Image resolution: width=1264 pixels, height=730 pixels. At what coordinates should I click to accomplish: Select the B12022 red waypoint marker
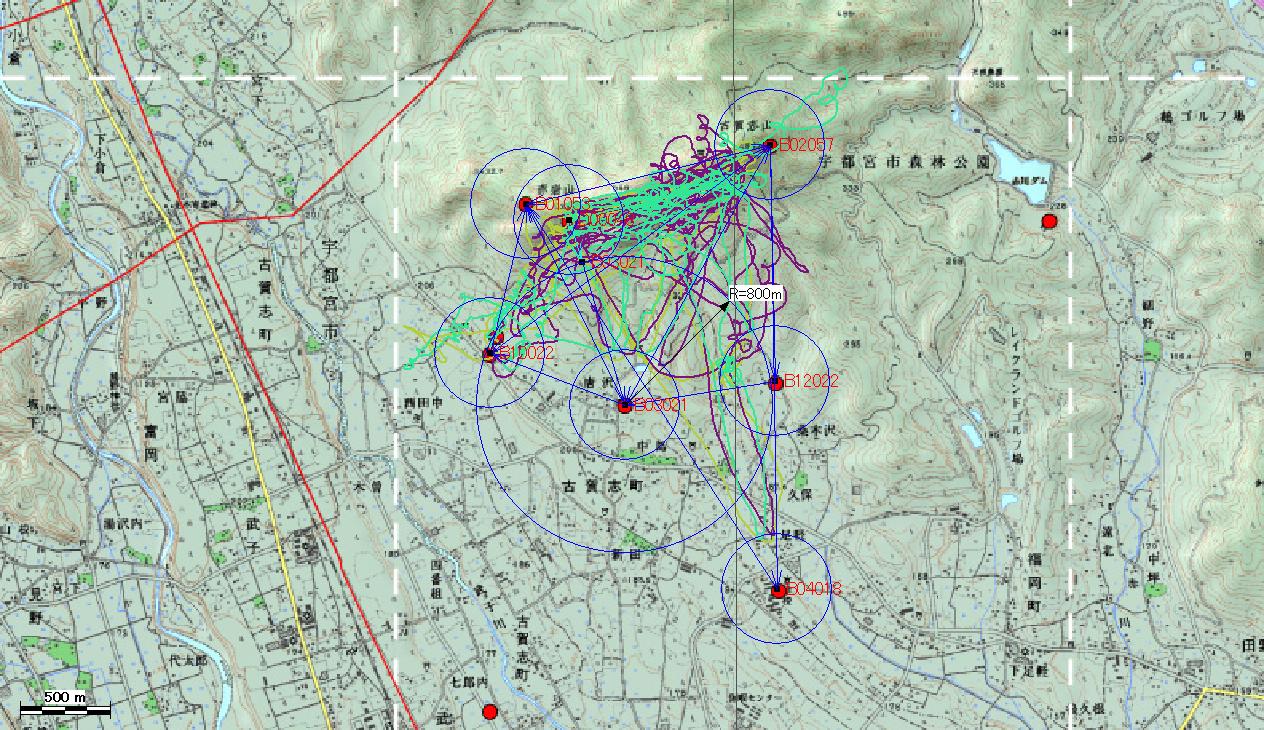click(775, 382)
